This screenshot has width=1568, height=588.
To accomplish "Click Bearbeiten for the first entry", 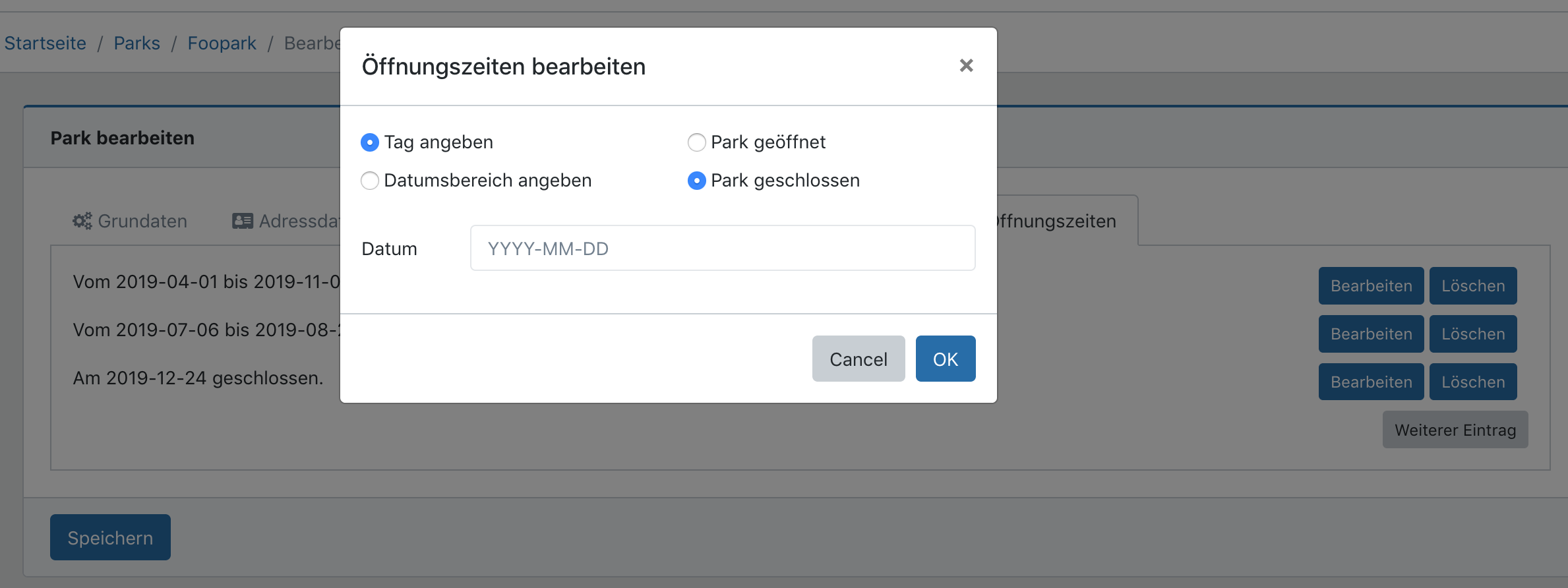I will click(1371, 286).
